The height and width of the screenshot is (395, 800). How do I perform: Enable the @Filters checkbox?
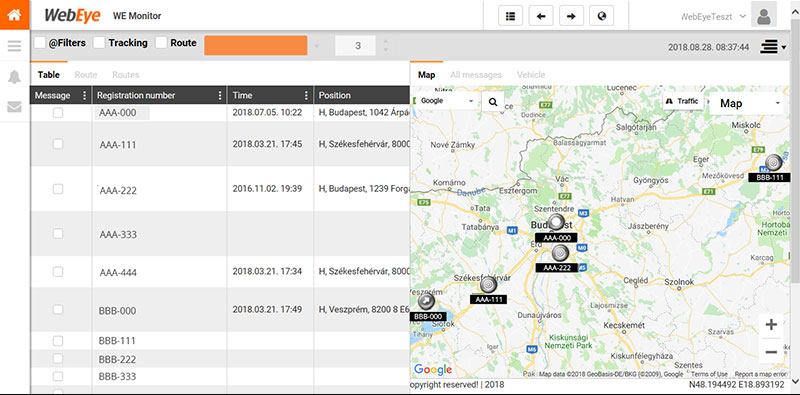coord(40,43)
